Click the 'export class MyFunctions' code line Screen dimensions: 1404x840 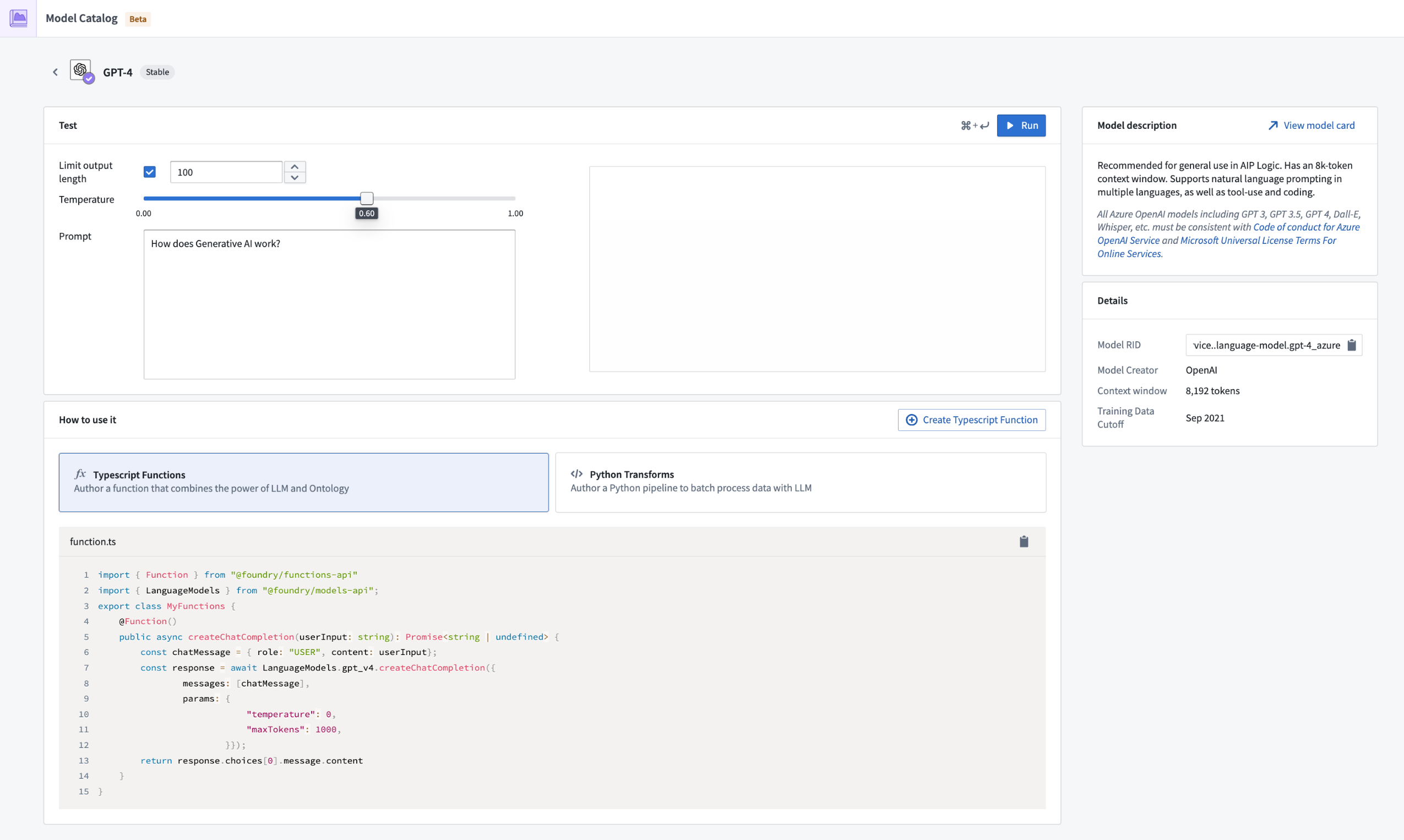[x=166, y=606]
